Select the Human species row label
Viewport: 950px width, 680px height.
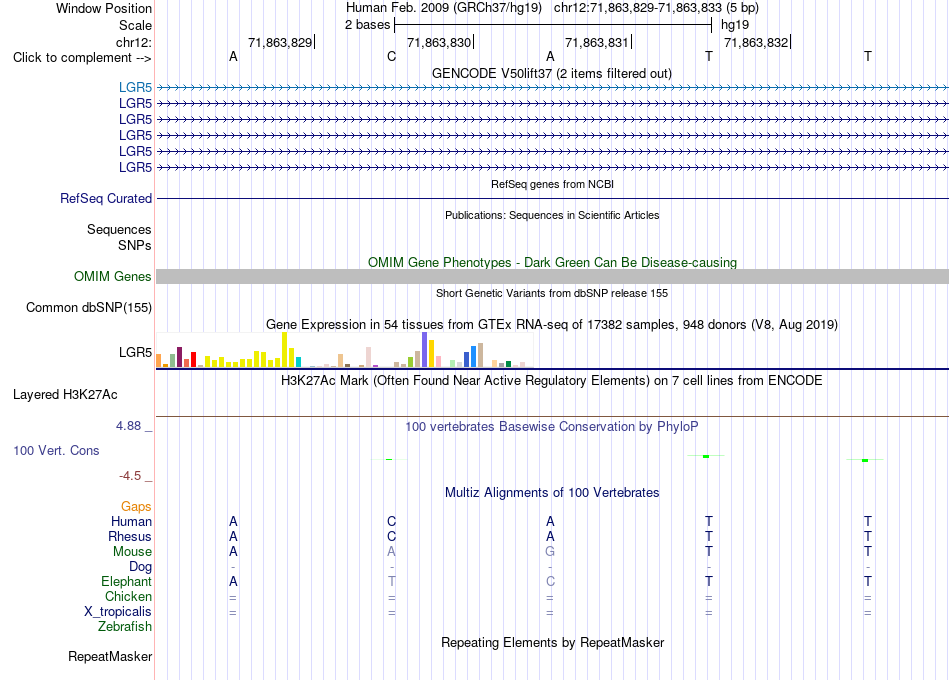click(131, 522)
